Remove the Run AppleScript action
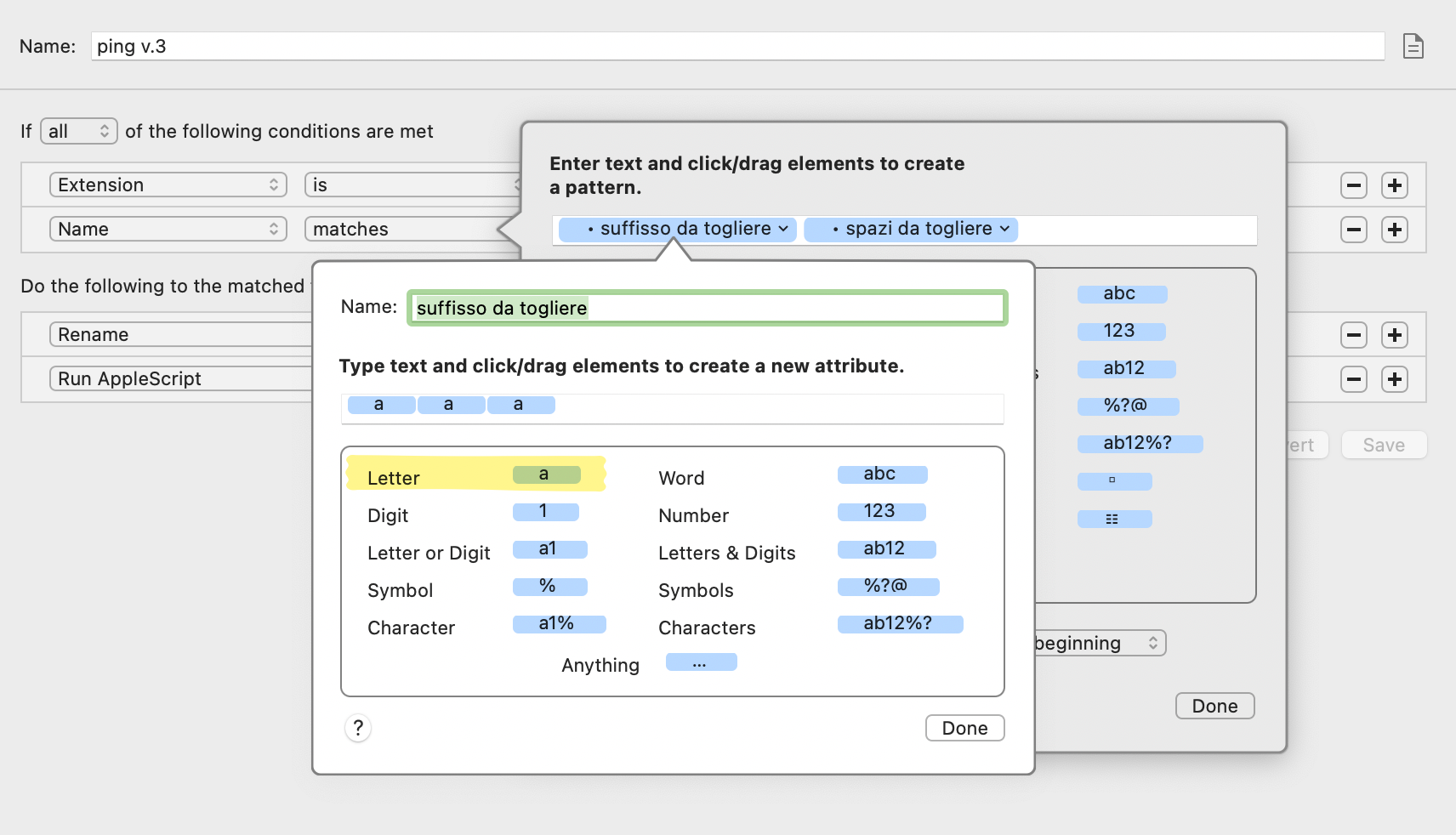The width and height of the screenshot is (1456, 835). 1354,379
